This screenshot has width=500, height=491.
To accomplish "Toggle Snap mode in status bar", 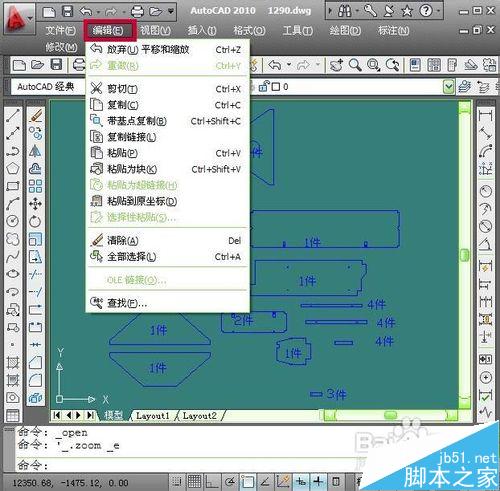I will coord(177,481).
